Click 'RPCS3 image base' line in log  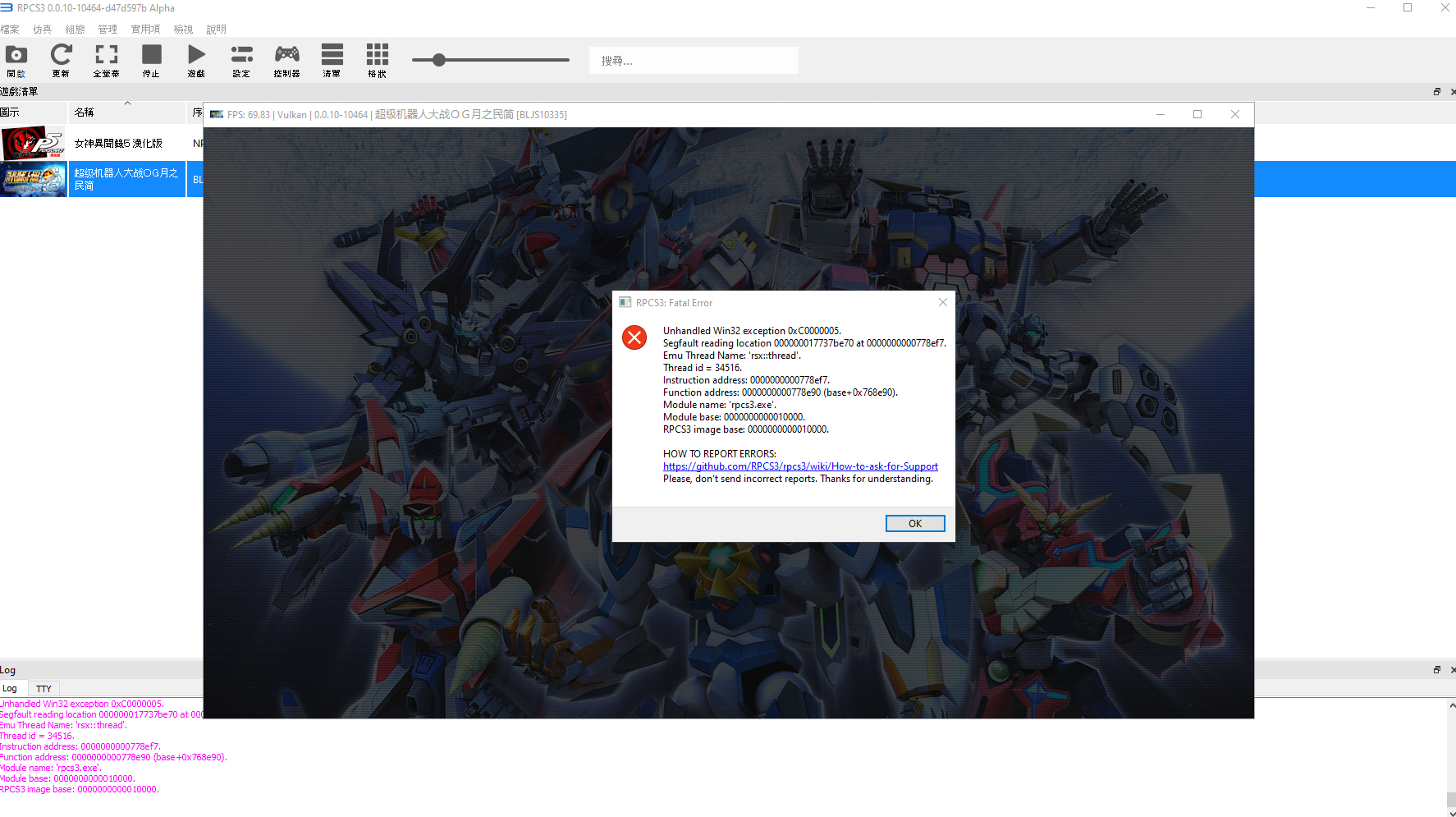[x=80, y=790]
